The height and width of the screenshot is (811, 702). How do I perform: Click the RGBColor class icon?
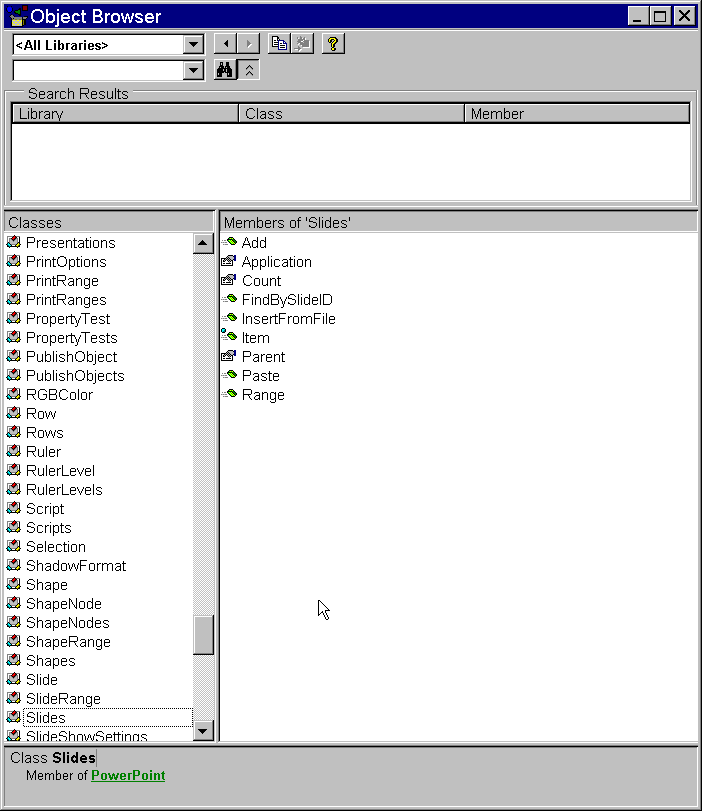pyautogui.click(x=14, y=394)
